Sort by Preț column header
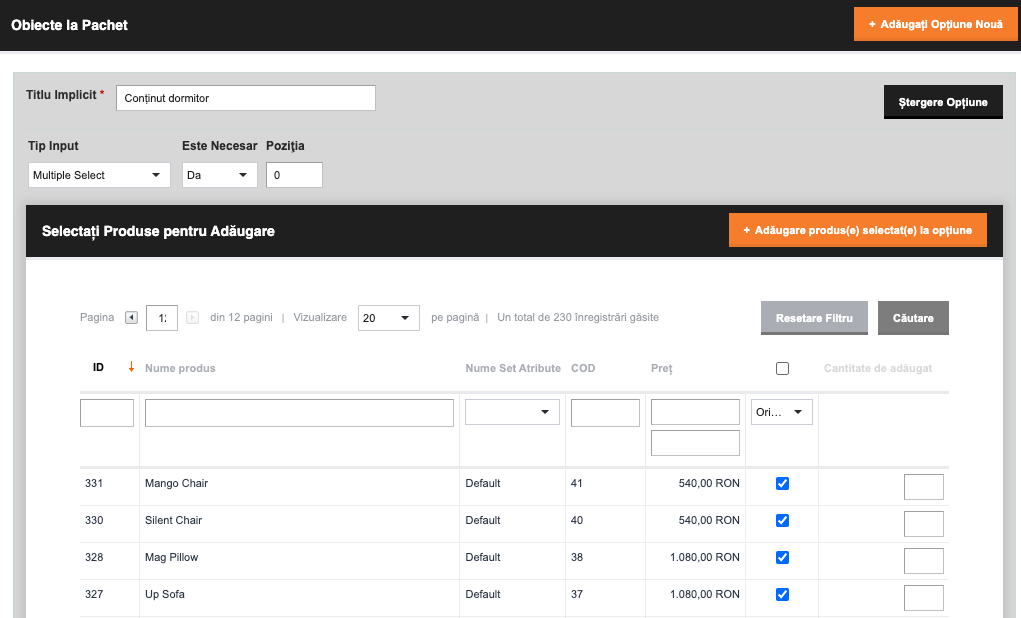The height and width of the screenshot is (618, 1021). 662,368
